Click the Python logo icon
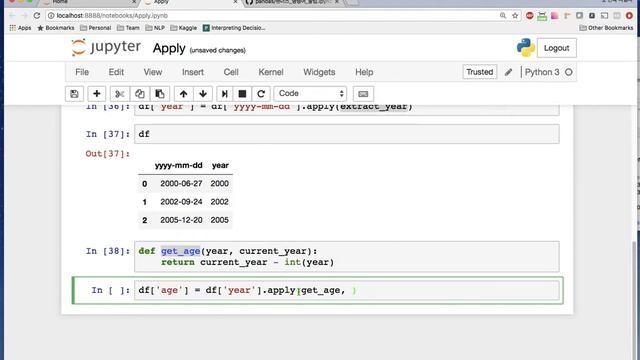 click(526, 48)
